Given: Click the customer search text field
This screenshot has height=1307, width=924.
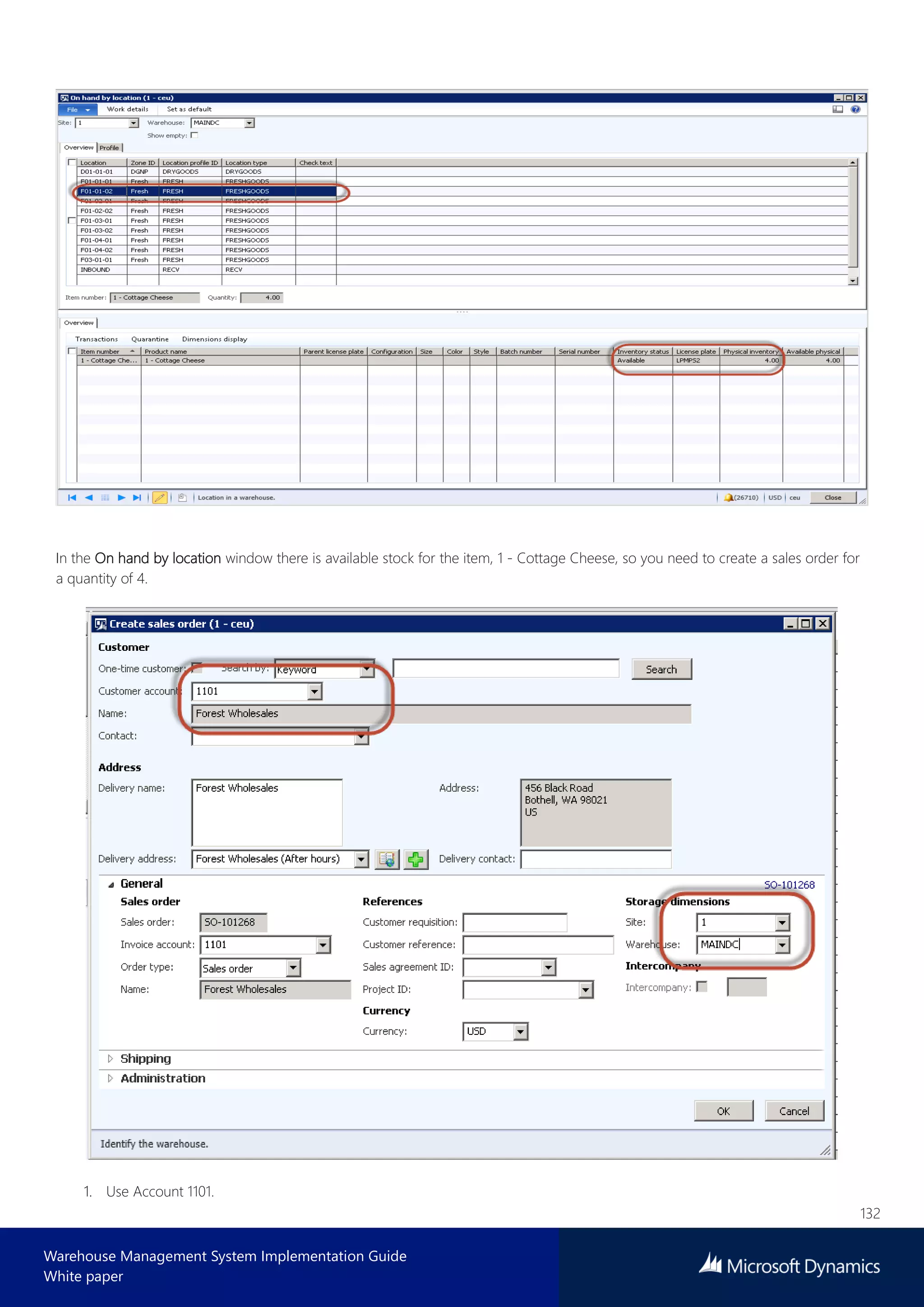Looking at the screenshot, I should click(x=506, y=668).
